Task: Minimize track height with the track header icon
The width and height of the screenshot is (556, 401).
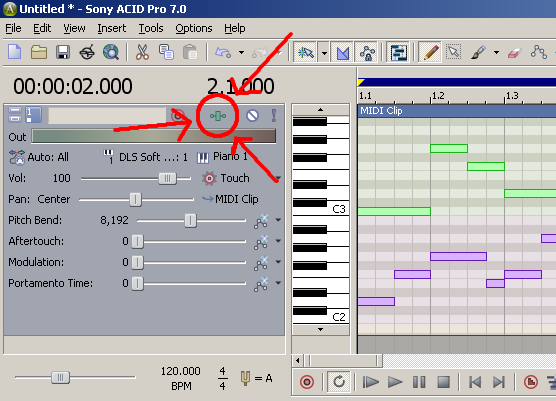Action: point(15,115)
